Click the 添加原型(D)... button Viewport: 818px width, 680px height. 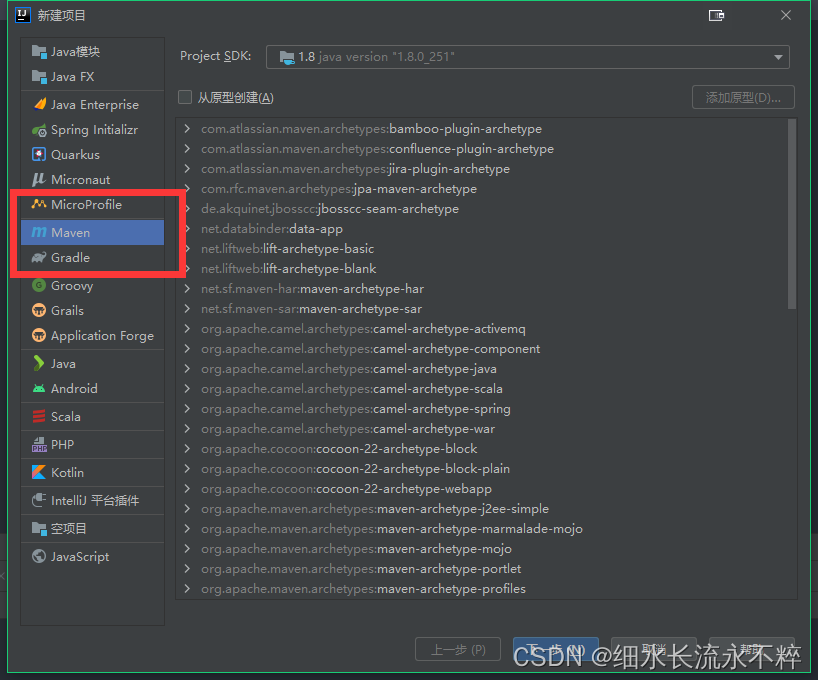[743, 98]
